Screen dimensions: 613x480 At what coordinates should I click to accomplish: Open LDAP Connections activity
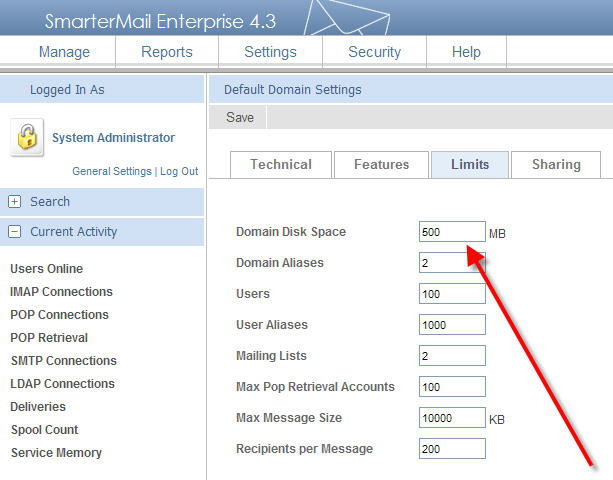(63, 383)
